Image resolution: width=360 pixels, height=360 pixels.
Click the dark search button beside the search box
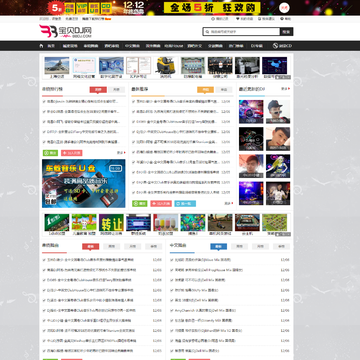287,32
